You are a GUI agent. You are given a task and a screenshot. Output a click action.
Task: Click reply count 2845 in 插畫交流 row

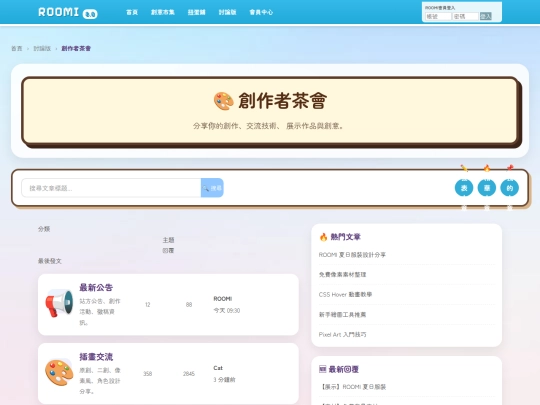click(x=189, y=374)
